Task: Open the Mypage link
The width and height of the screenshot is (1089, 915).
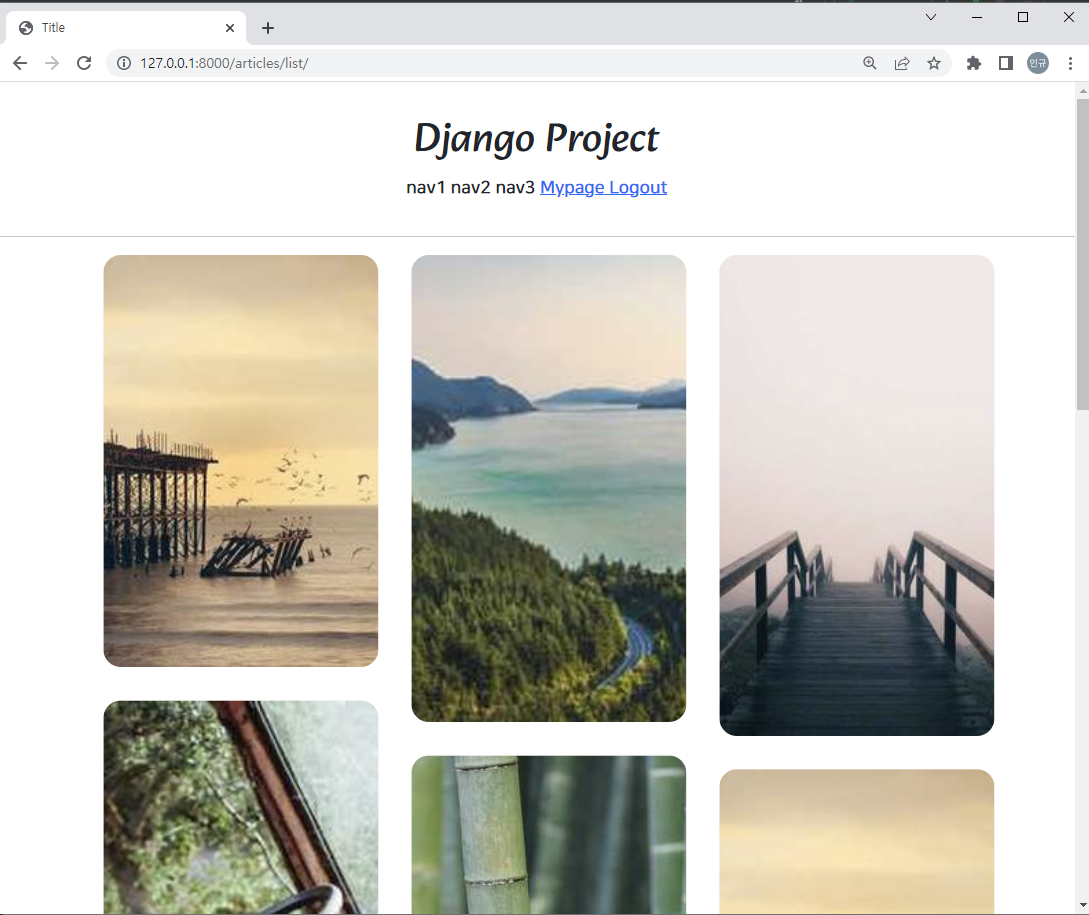Action: (x=572, y=188)
